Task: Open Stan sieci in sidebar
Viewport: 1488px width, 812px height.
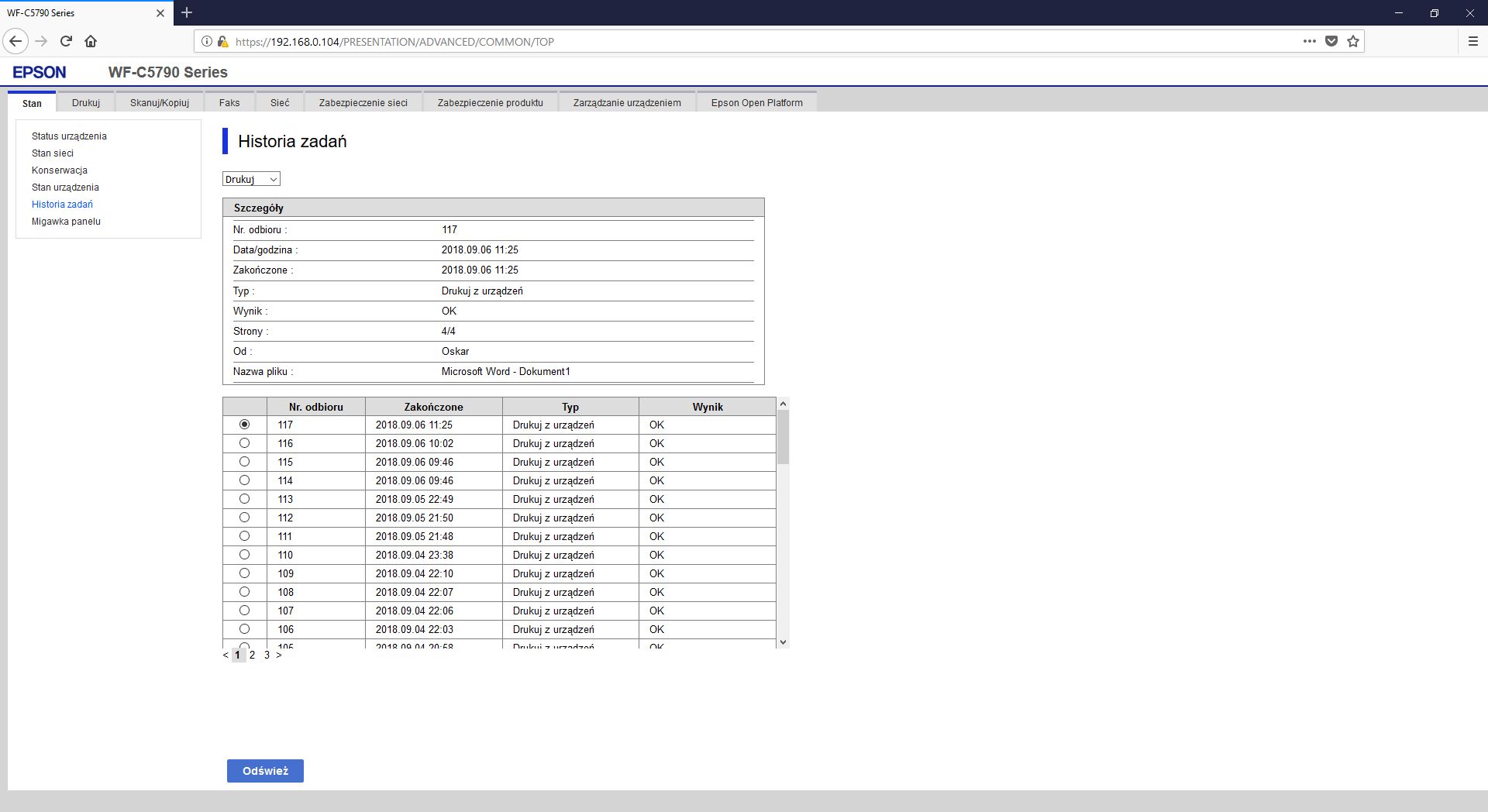Action: click(53, 153)
